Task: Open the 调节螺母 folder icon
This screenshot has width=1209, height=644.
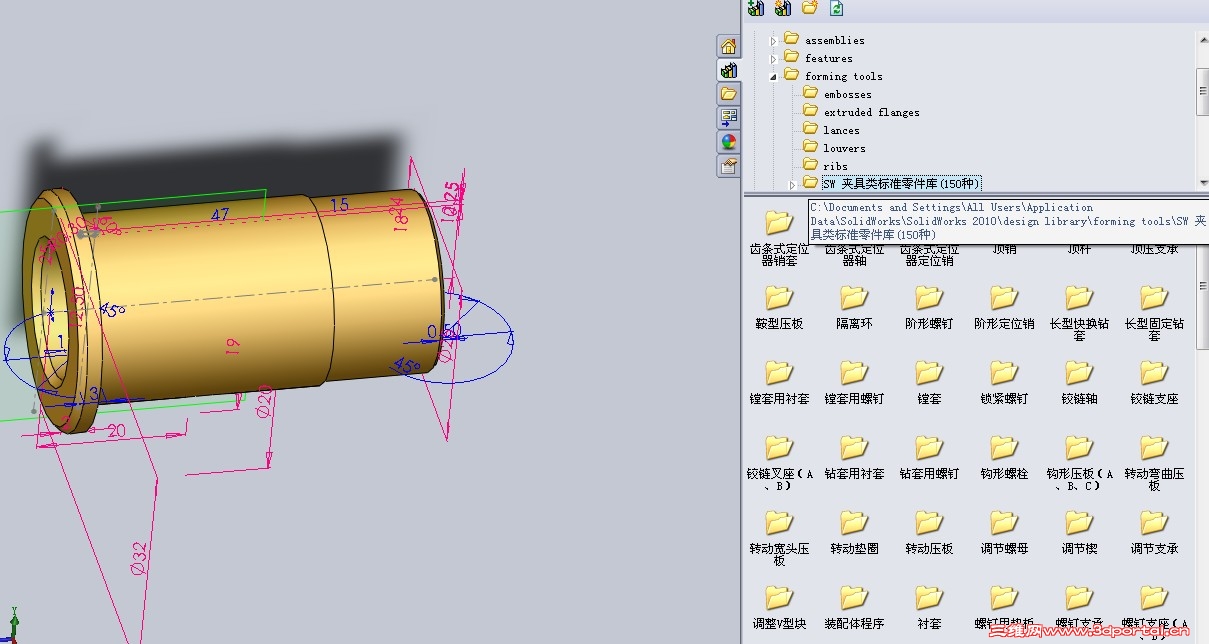Action: click(1004, 523)
